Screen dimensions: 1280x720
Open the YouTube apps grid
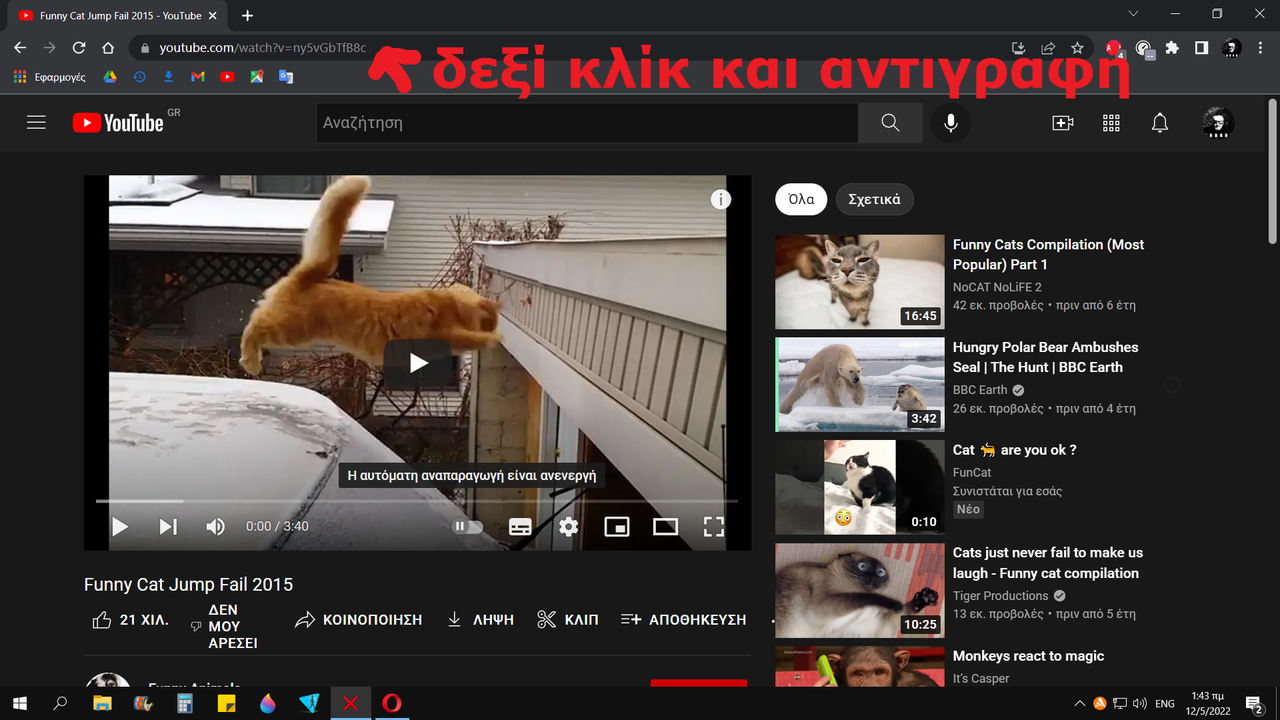point(1111,123)
